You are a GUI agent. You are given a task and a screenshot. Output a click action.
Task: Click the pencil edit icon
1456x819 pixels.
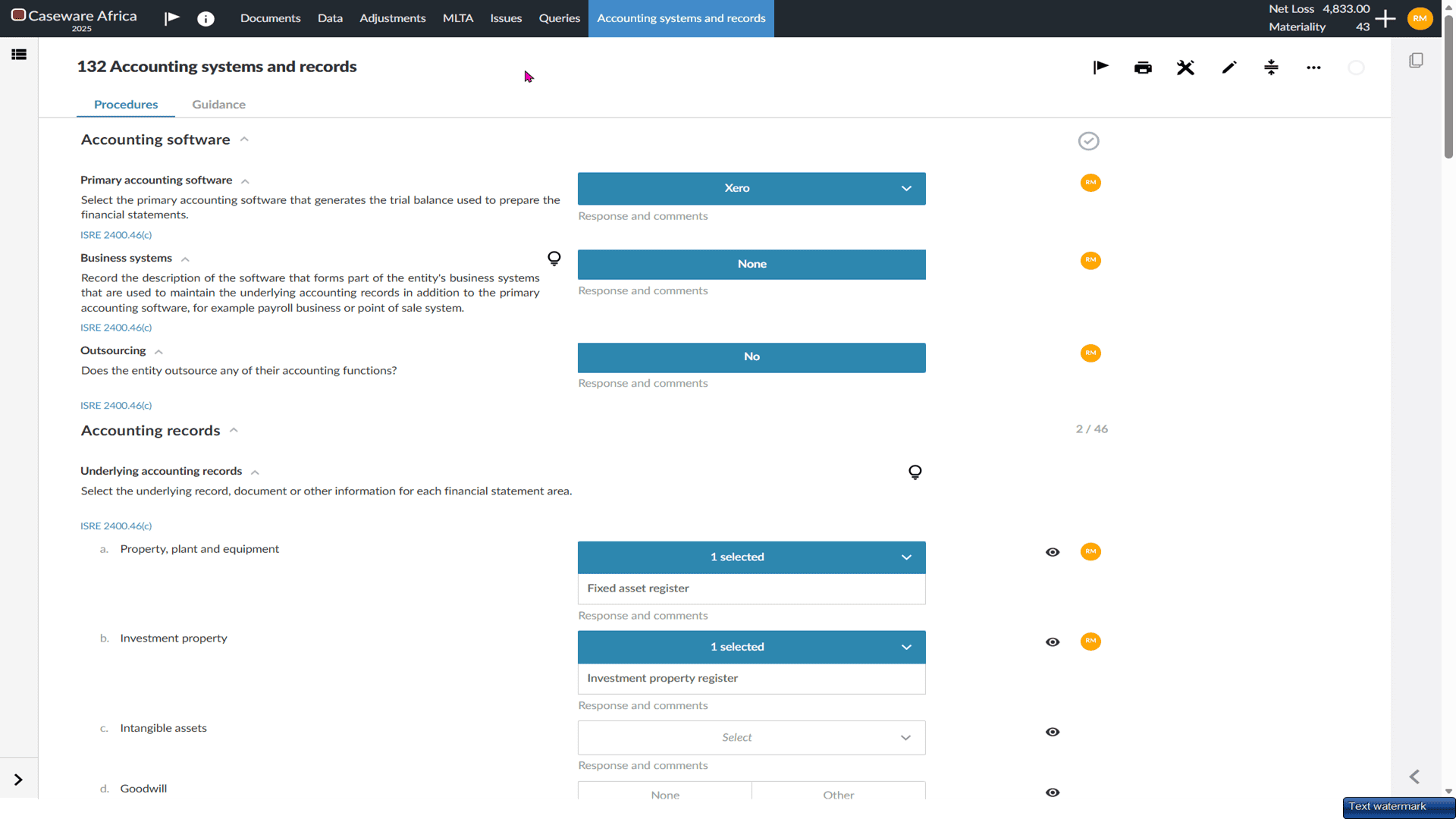click(x=1228, y=67)
